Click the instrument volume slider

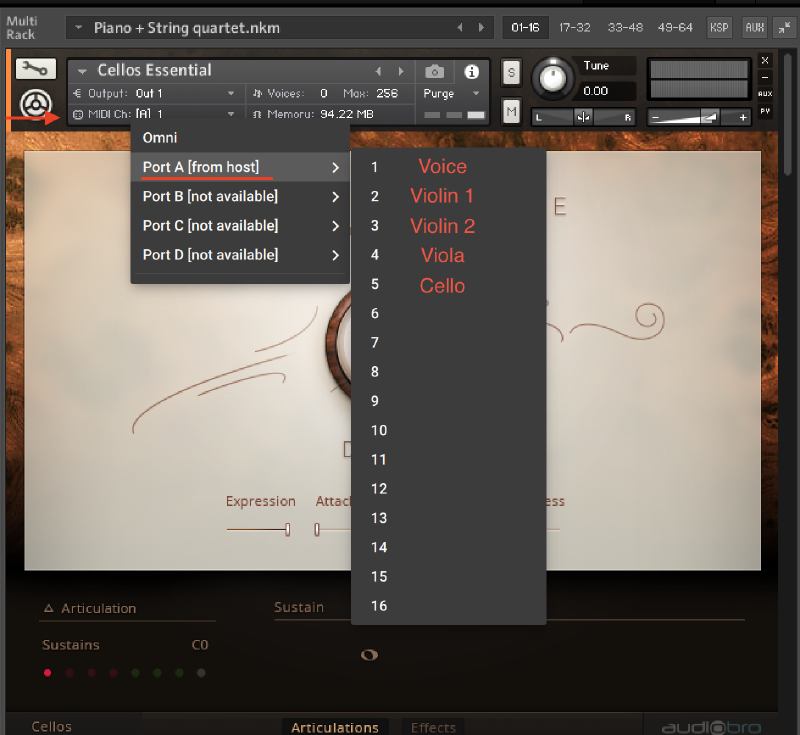coord(698,117)
